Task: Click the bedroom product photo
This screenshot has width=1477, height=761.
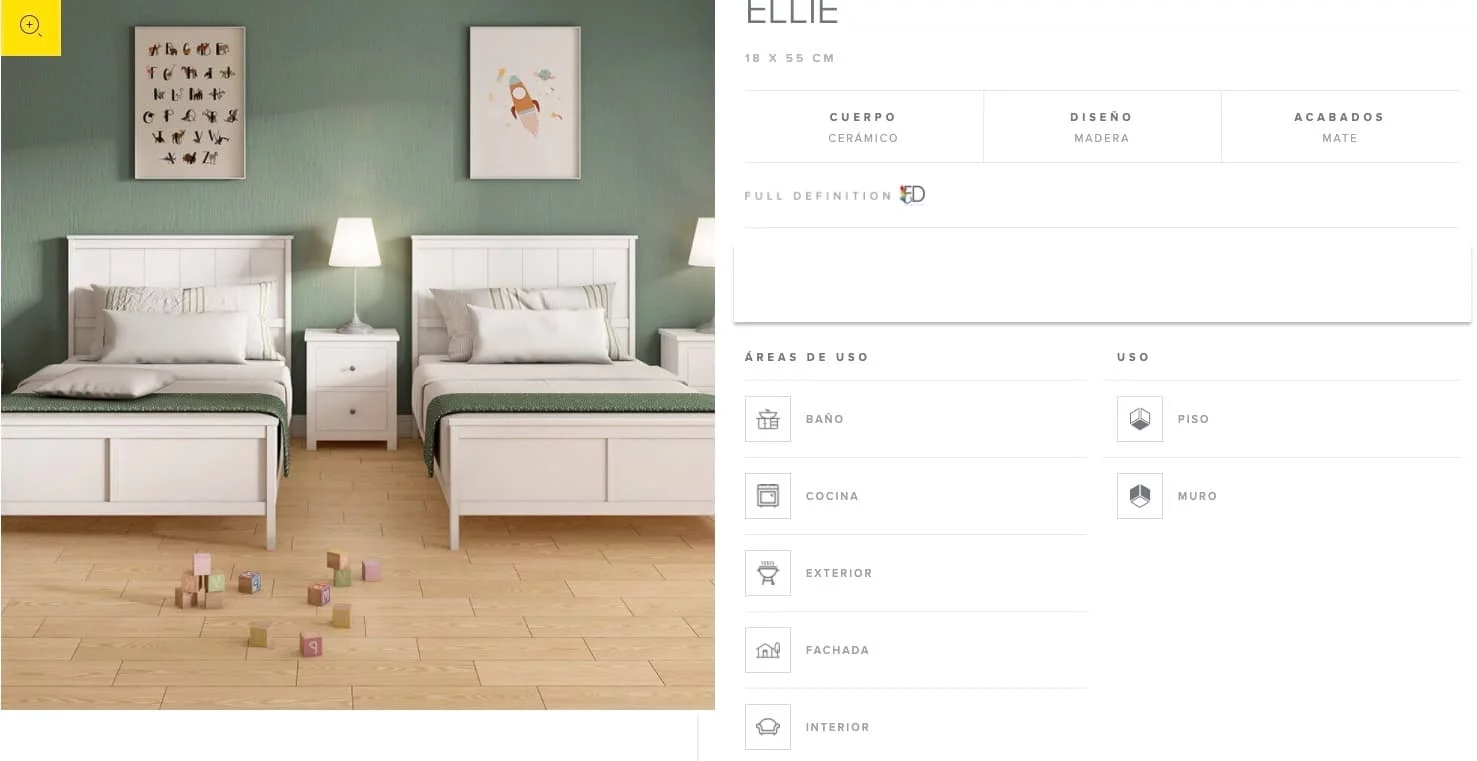Action: [x=358, y=355]
